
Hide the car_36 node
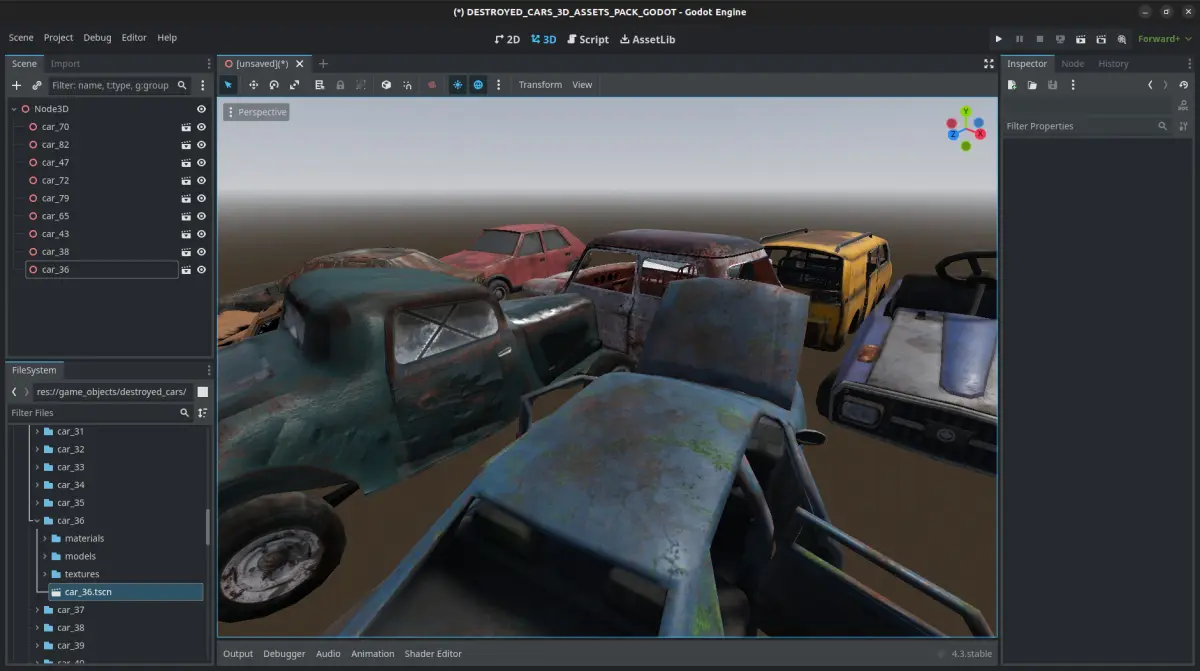tap(202, 270)
